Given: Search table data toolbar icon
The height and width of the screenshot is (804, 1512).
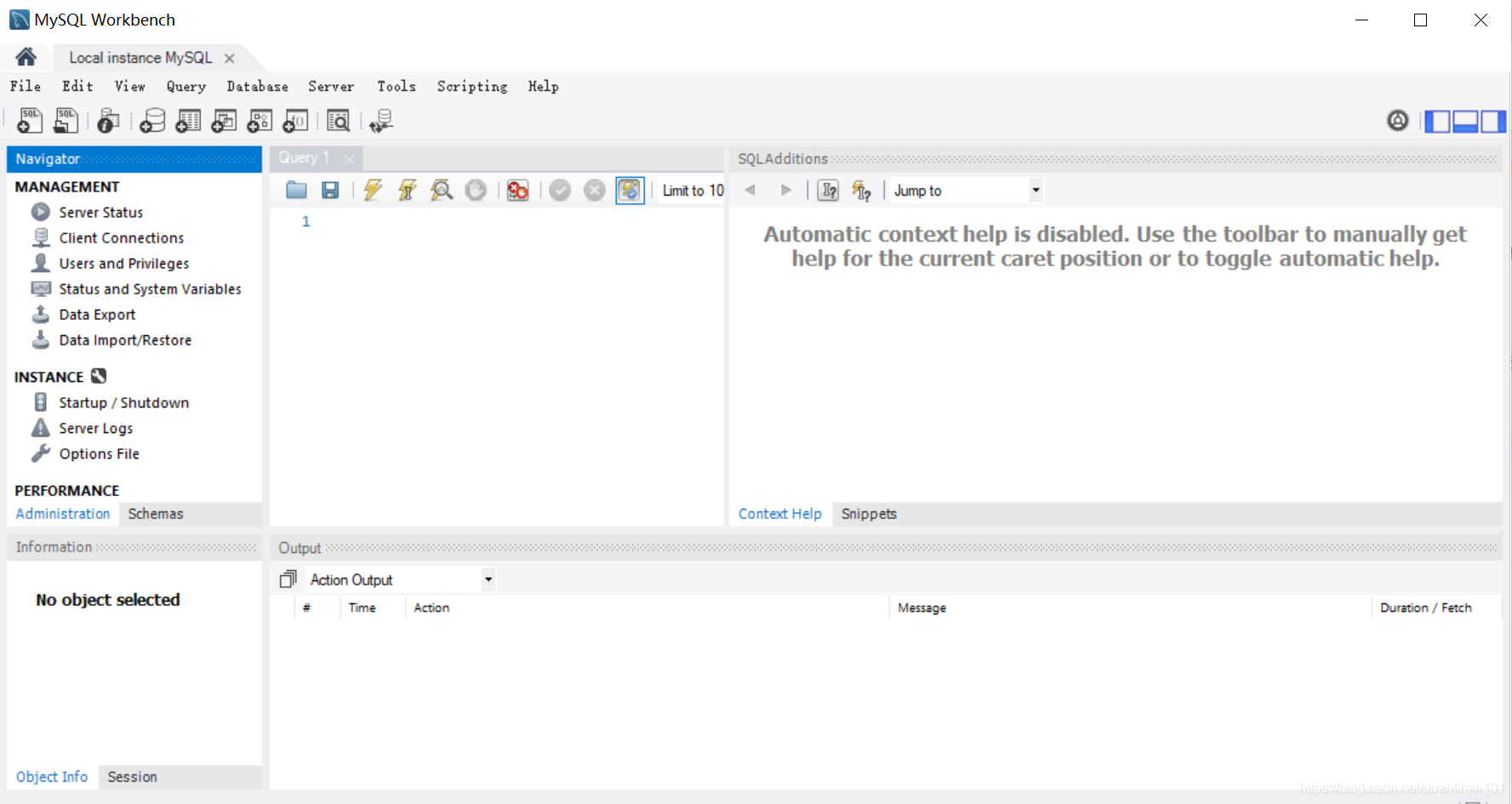Looking at the screenshot, I should 339,121.
